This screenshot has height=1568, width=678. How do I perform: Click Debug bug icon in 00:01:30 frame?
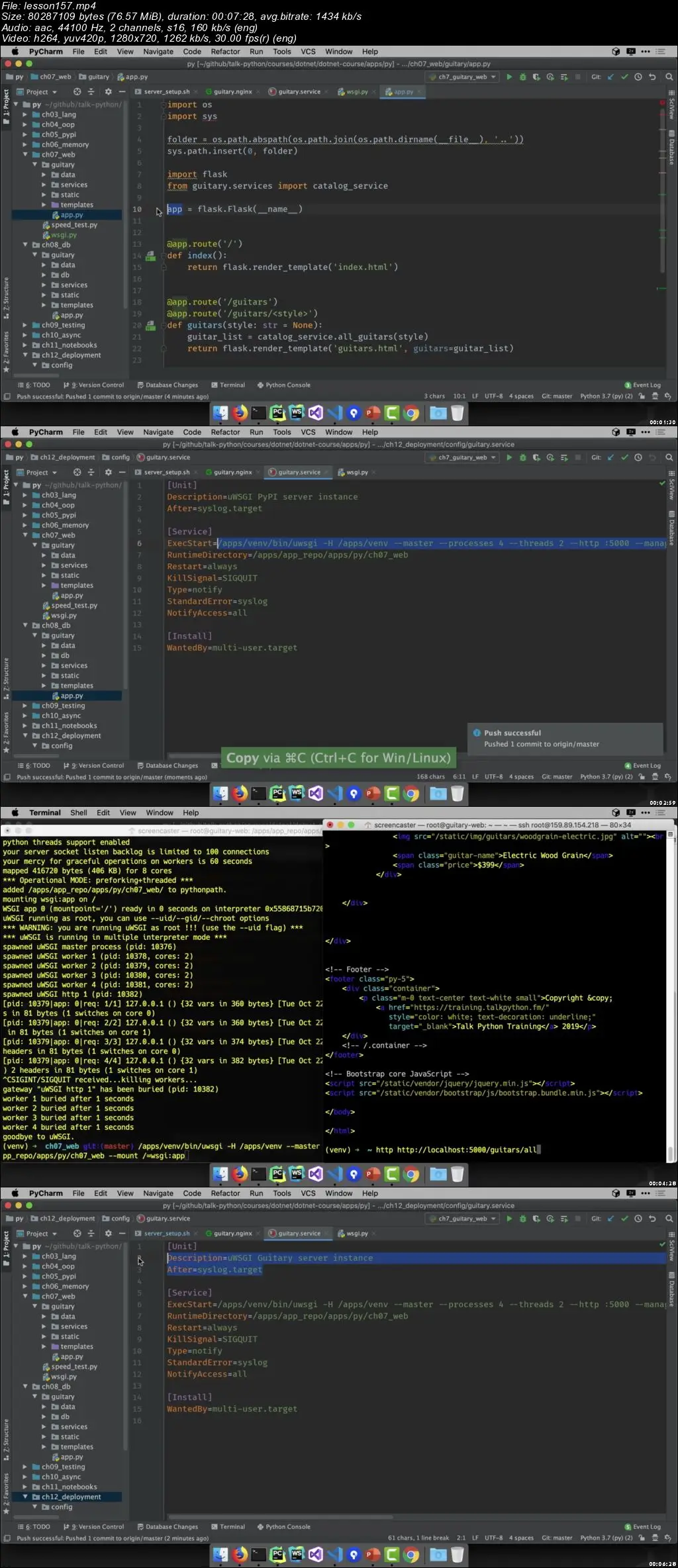(x=522, y=77)
